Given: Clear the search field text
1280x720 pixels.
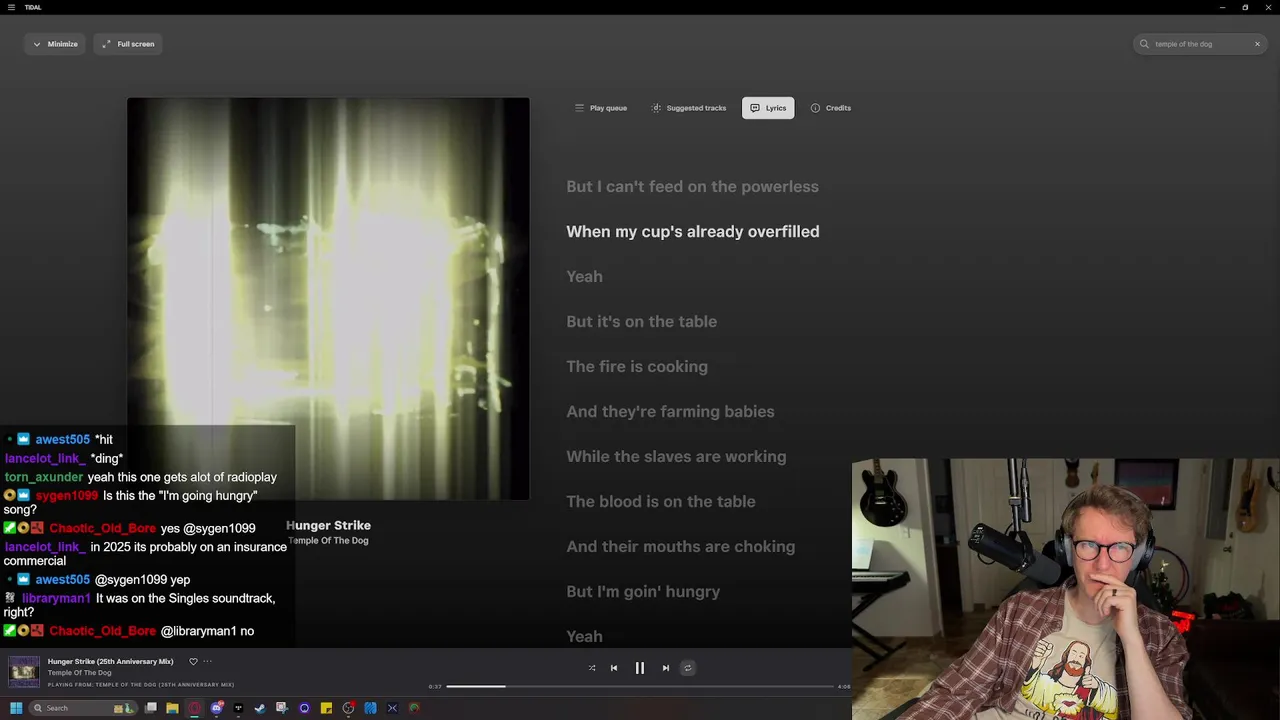Looking at the screenshot, I should click(x=1257, y=44).
